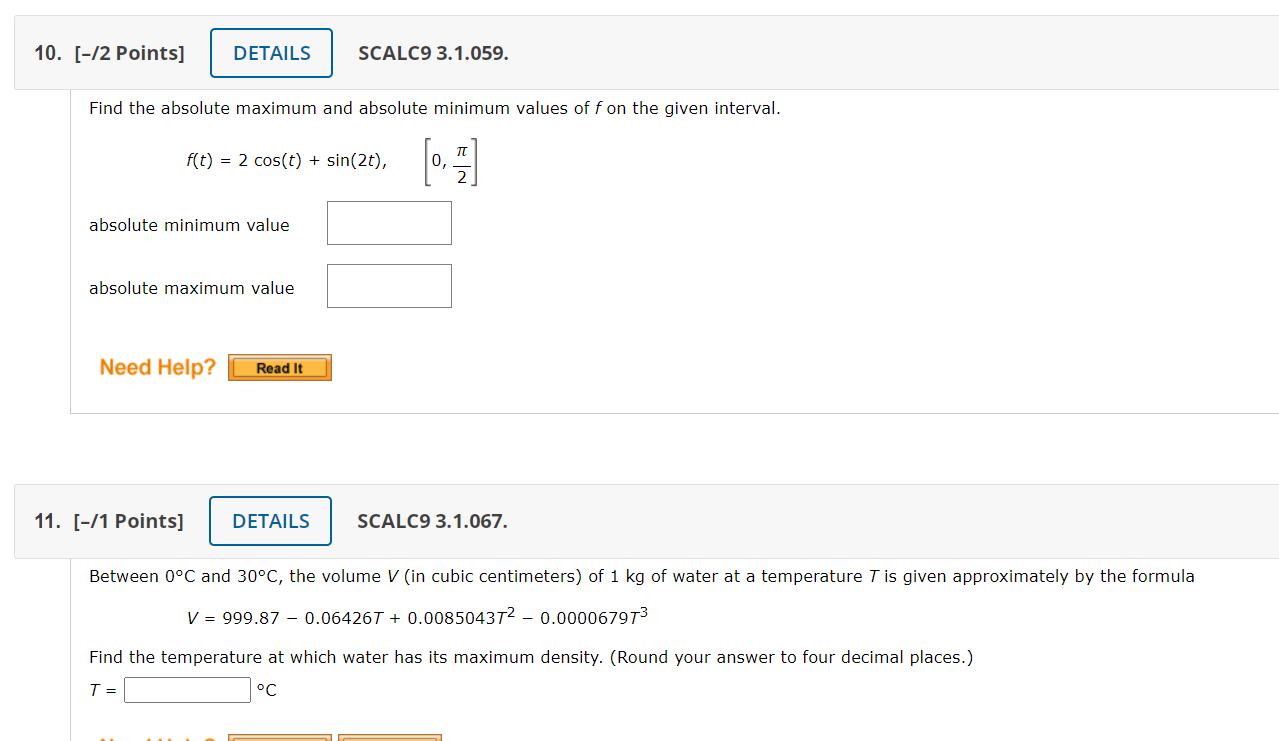Click the second orange button at page bottom
This screenshot has height=741, width=1279.
click(x=389, y=737)
